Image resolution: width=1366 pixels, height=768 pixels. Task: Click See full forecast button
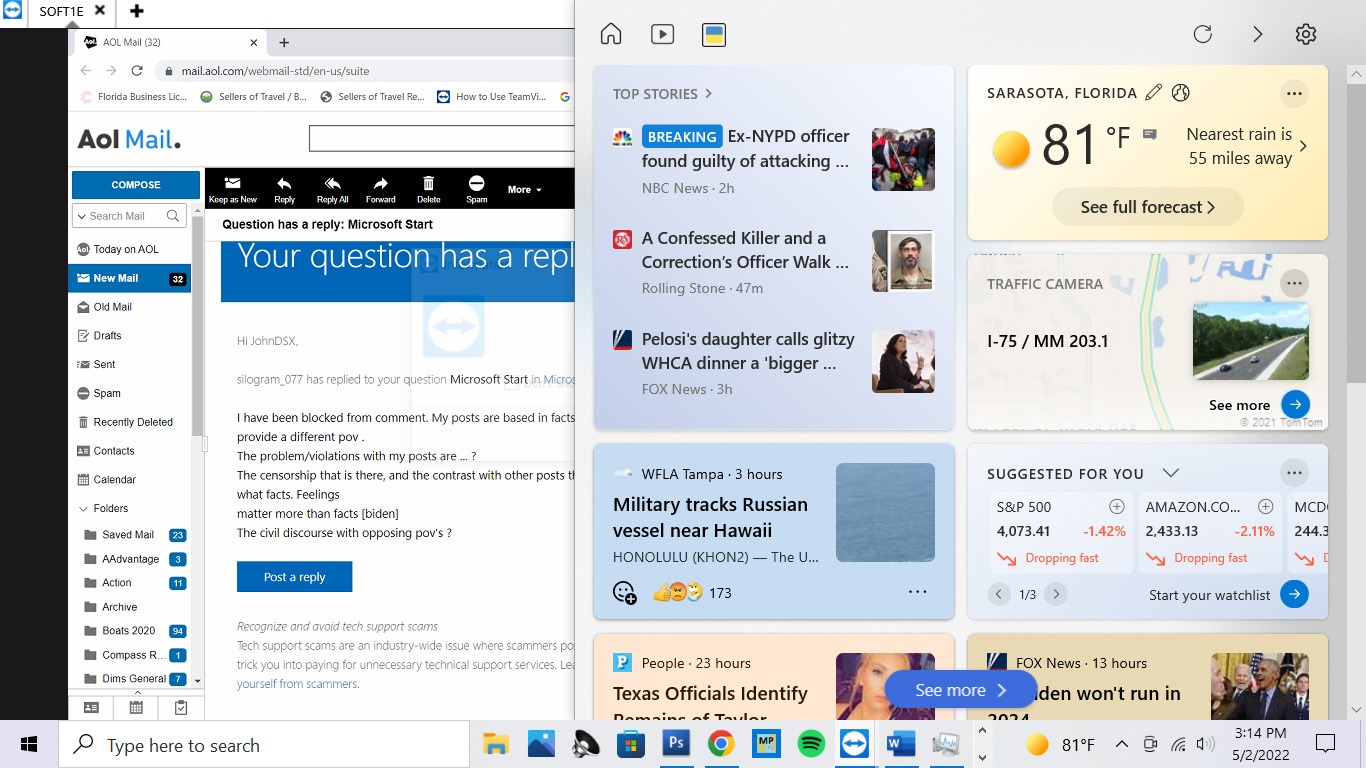tap(1148, 207)
